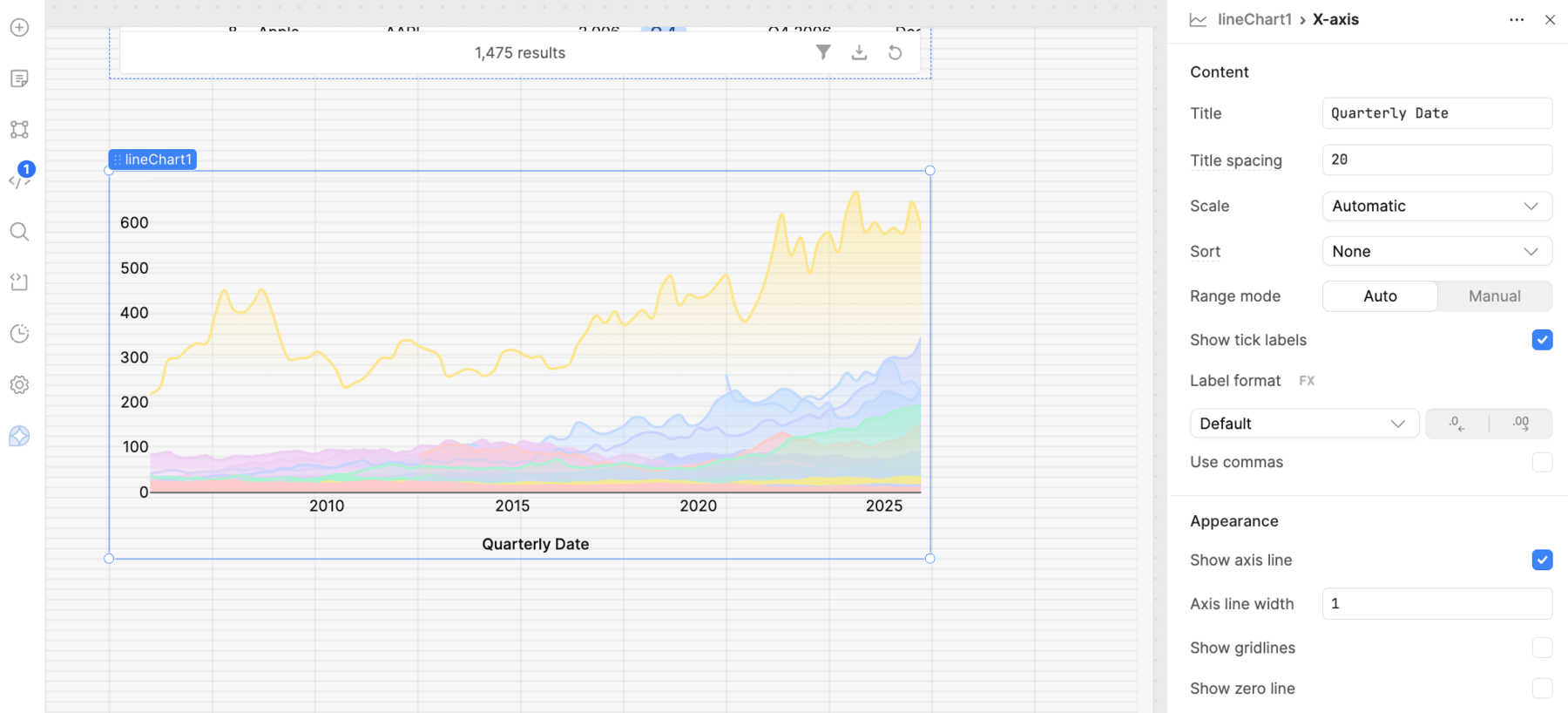Viewport: 1568px width, 713px height.
Task: Close the X-axis inspector panel
Action: click(x=1550, y=19)
